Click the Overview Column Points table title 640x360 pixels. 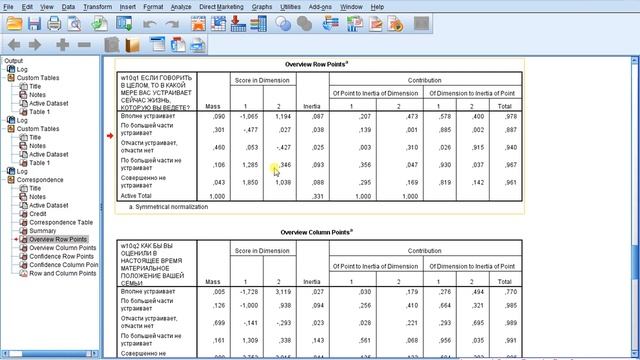(x=316, y=232)
